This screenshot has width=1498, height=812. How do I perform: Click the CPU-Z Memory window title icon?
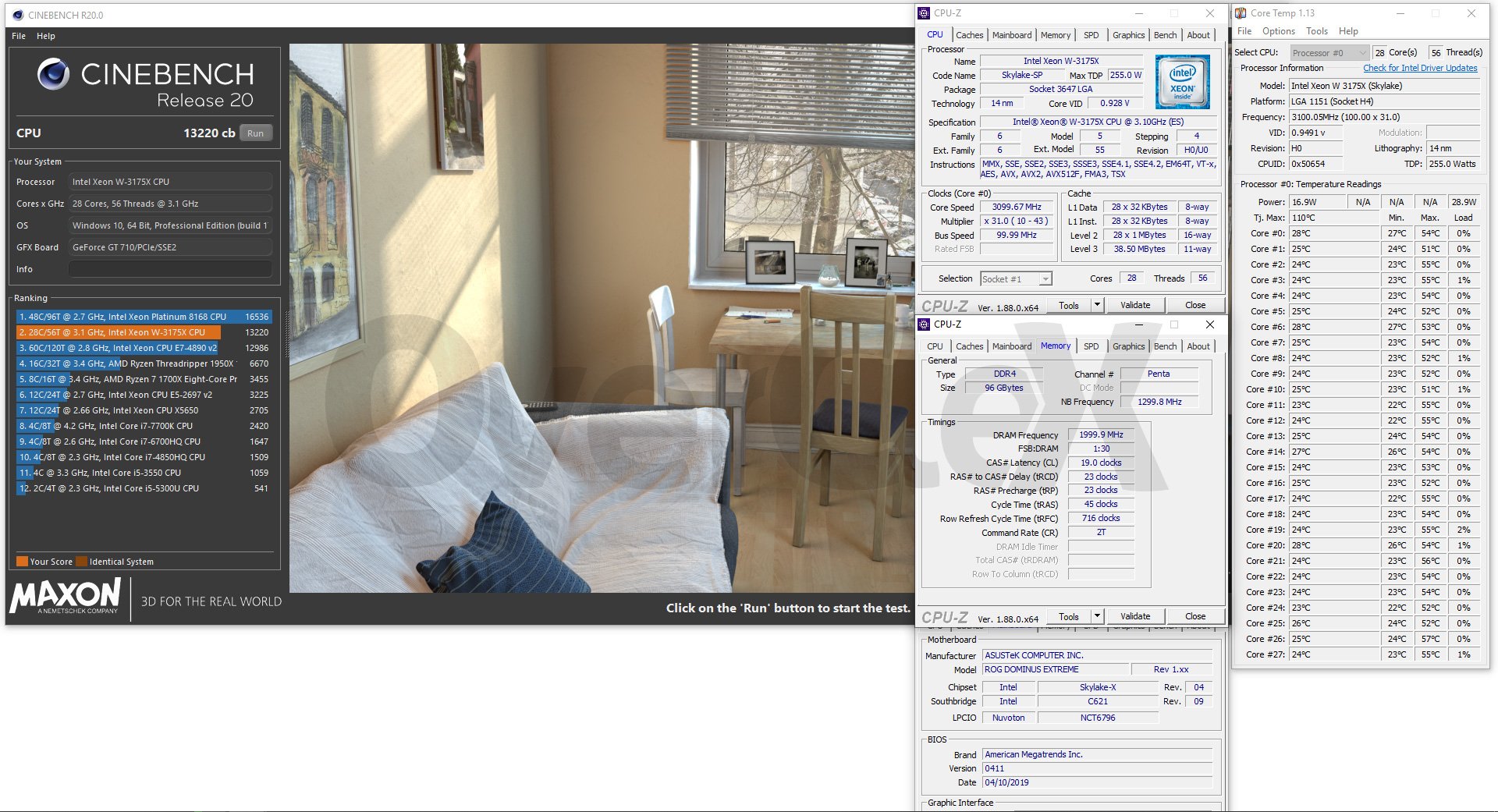click(924, 324)
